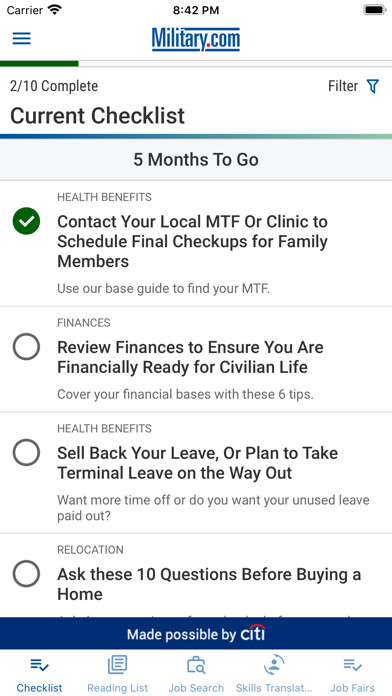Tap the Military.com logo
392x696 pixels.
196,39
